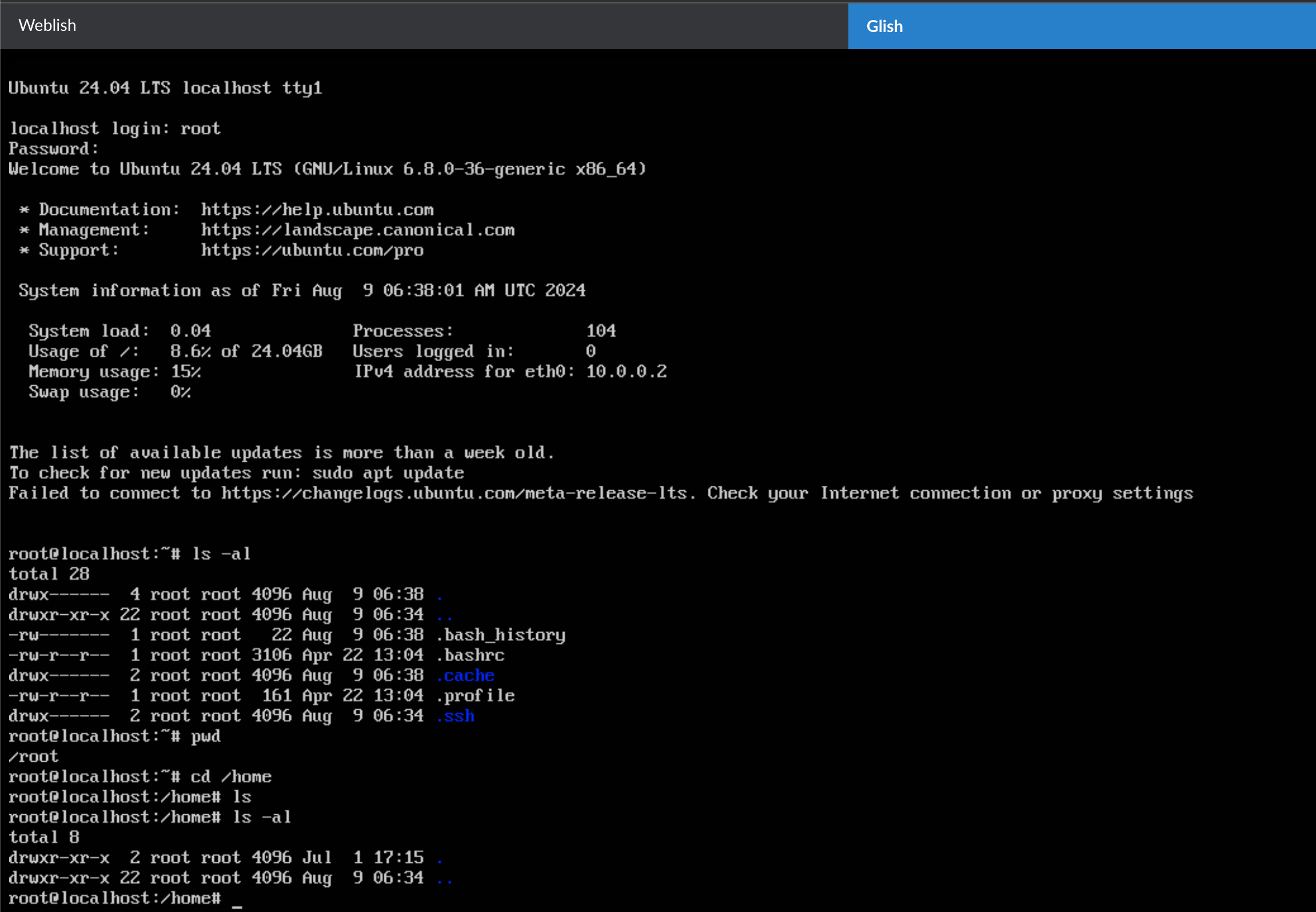
Task: Click the Processes count 104
Action: 600,331
